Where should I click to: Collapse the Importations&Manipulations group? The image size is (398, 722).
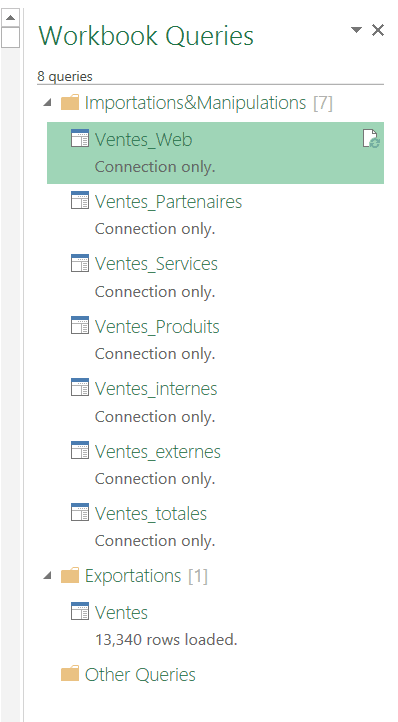pyautogui.click(x=47, y=102)
